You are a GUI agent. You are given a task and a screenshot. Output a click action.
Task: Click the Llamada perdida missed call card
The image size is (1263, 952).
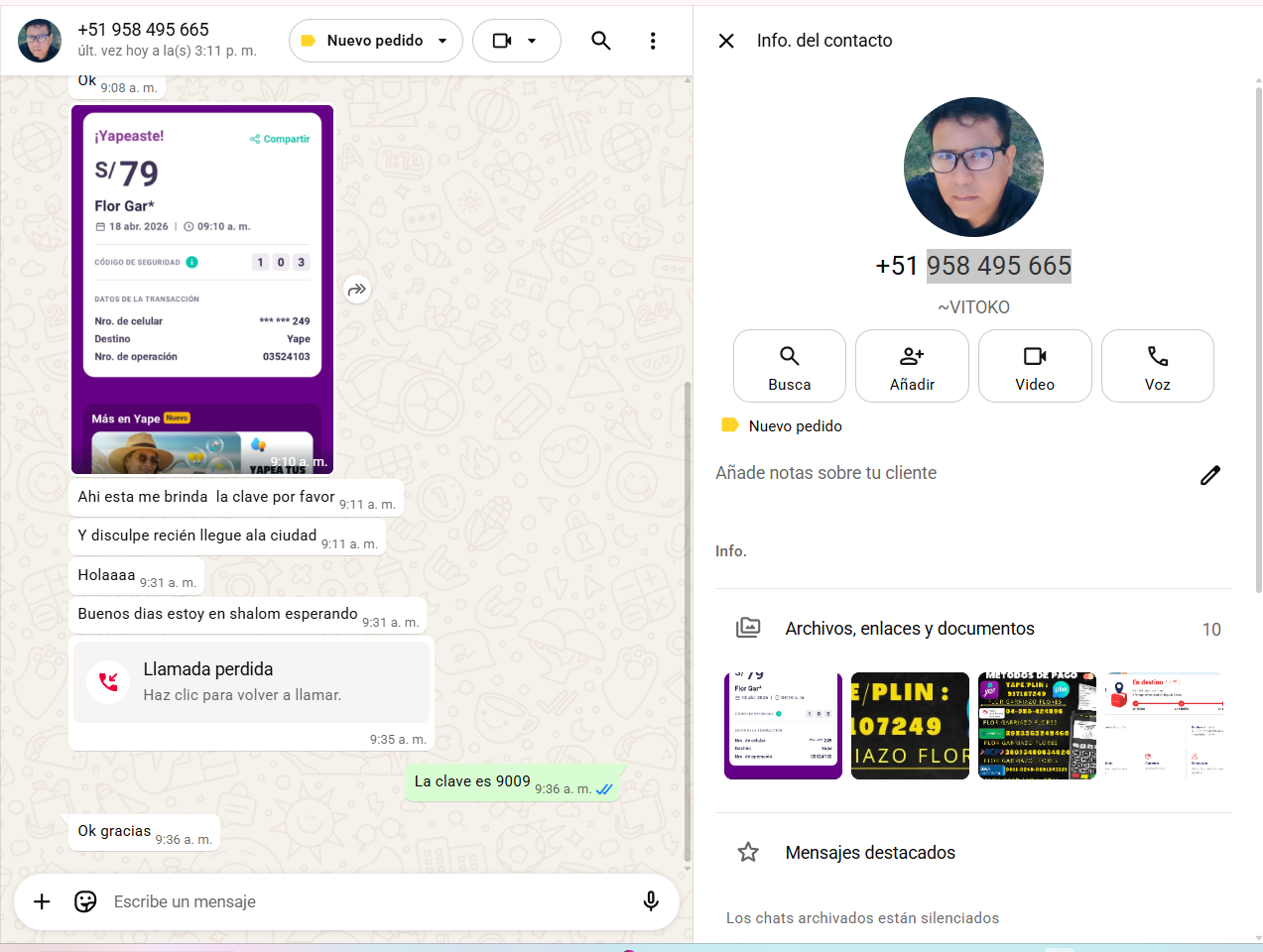(x=252, y=682)
